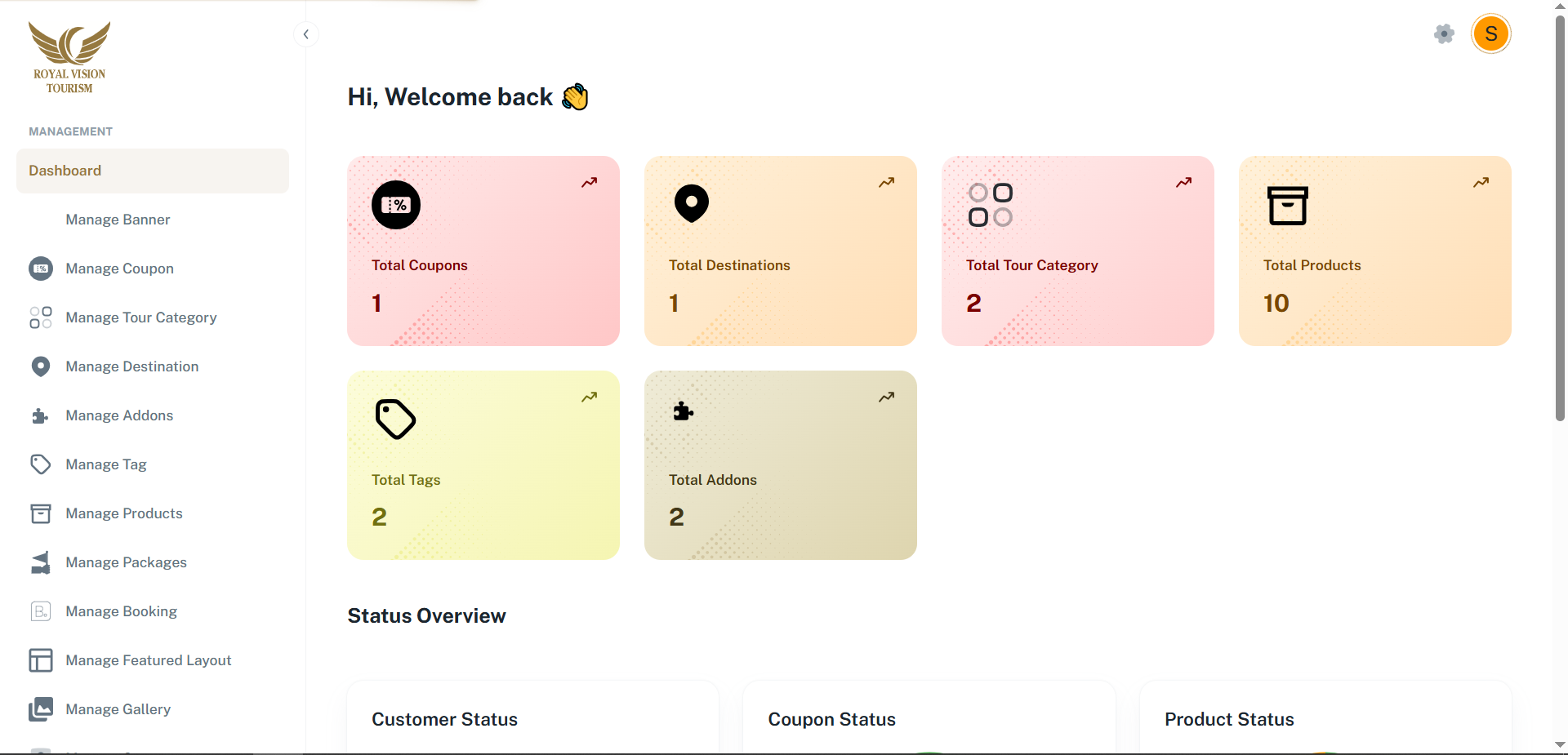Click the Manage Addons puzzle icon
The image size is (1568, 755).
(41, 415)
